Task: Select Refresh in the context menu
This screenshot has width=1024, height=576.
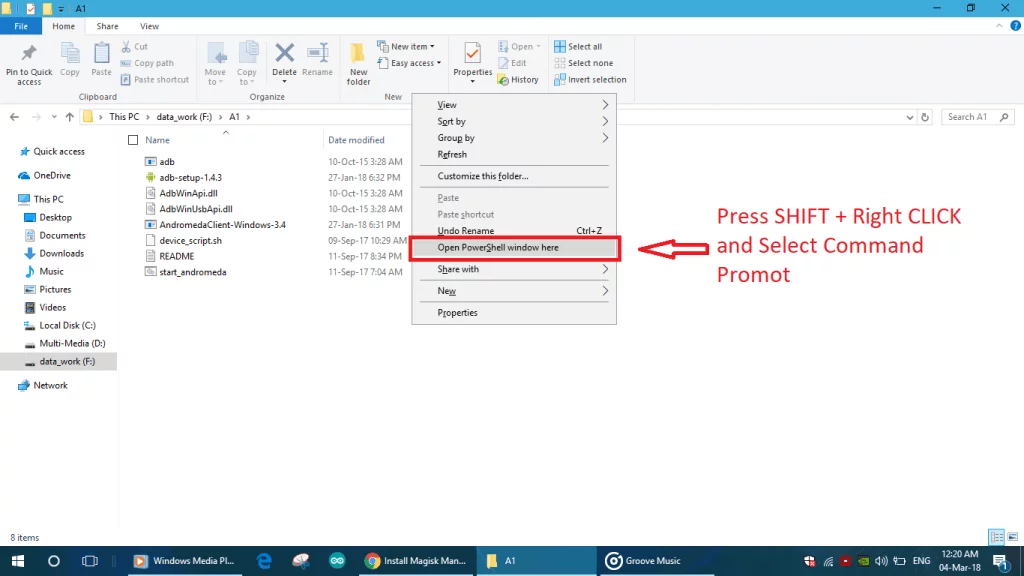Action: click(452, 154)
